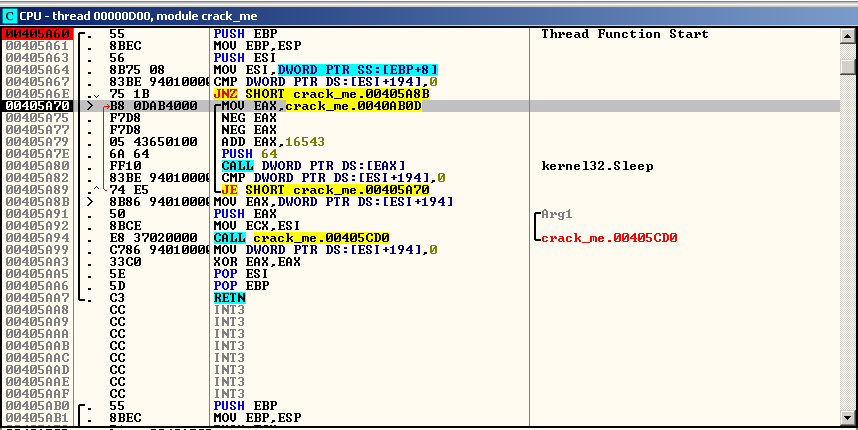
Task: Select the JE SHORT crack_me.00405A70 instruction
Action: 312,189
